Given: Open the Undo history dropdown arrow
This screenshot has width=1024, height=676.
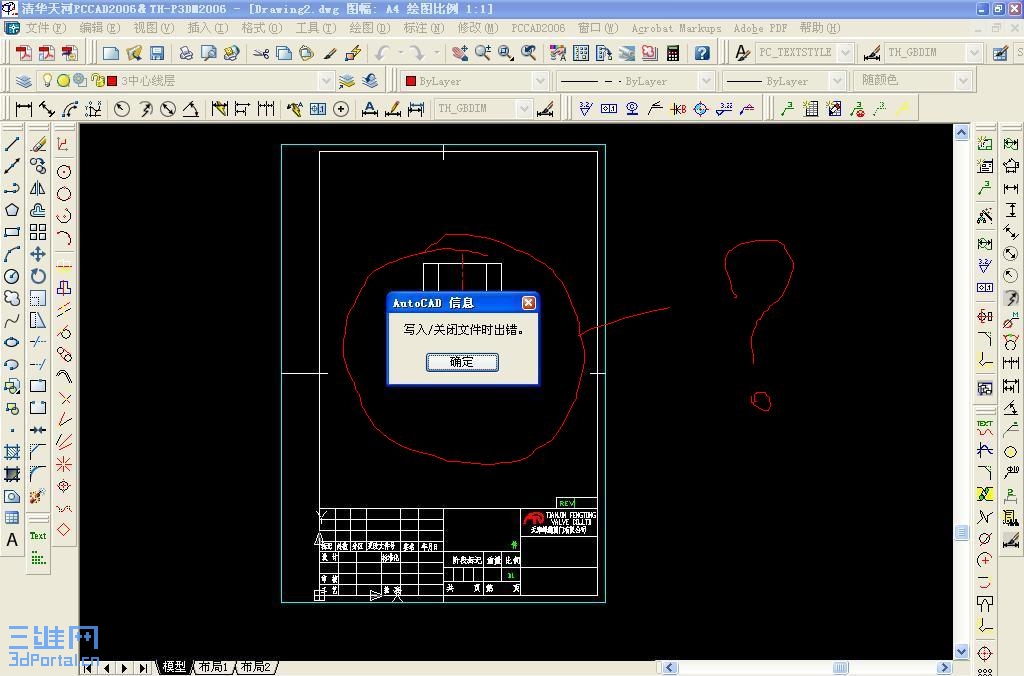Looking at the screenshot, I should point(400,53).
